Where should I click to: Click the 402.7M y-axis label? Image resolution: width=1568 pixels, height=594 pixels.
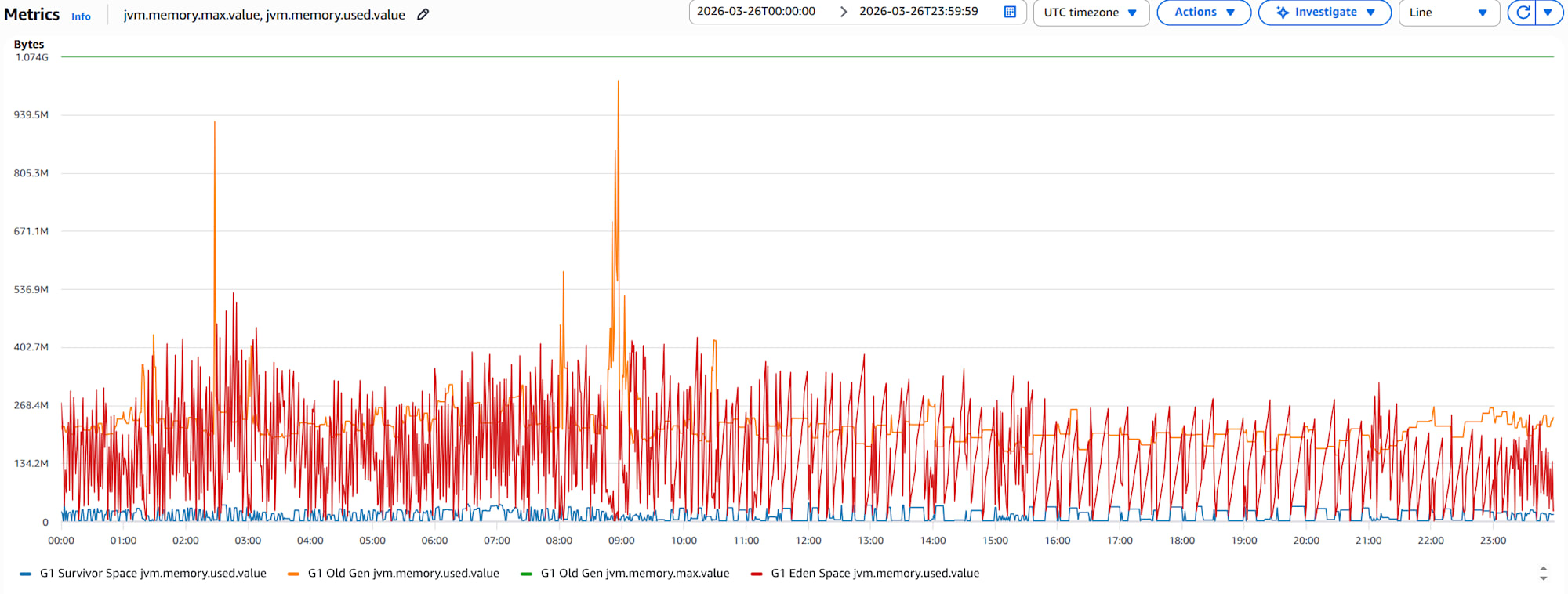[31, 347]
